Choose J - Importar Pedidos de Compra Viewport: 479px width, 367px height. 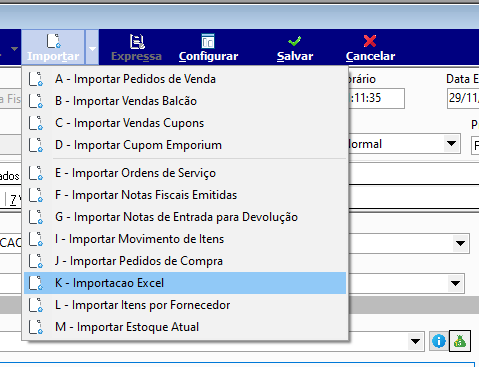pos(185,261)
